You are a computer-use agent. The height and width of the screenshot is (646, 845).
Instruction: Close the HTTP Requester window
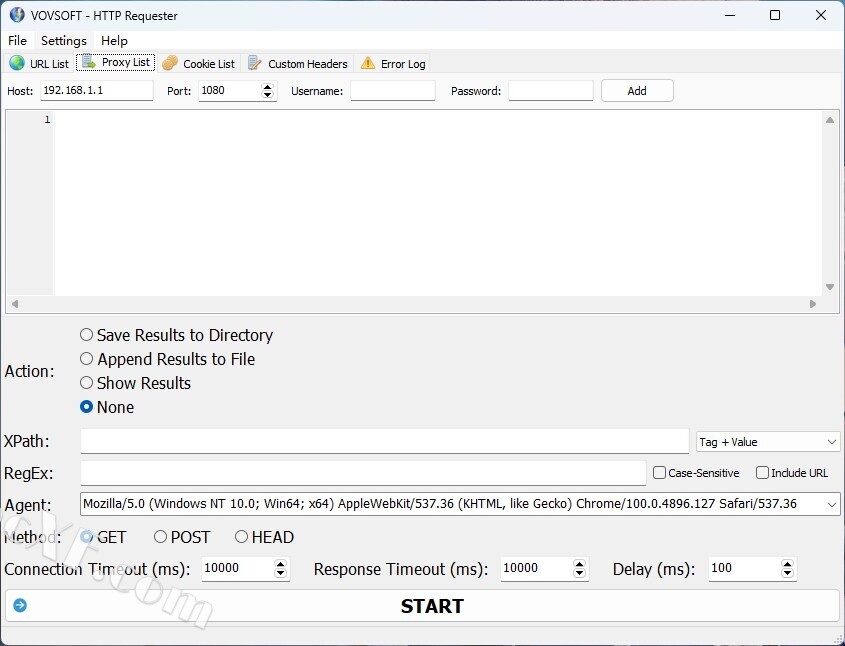[x=821, y=15]
